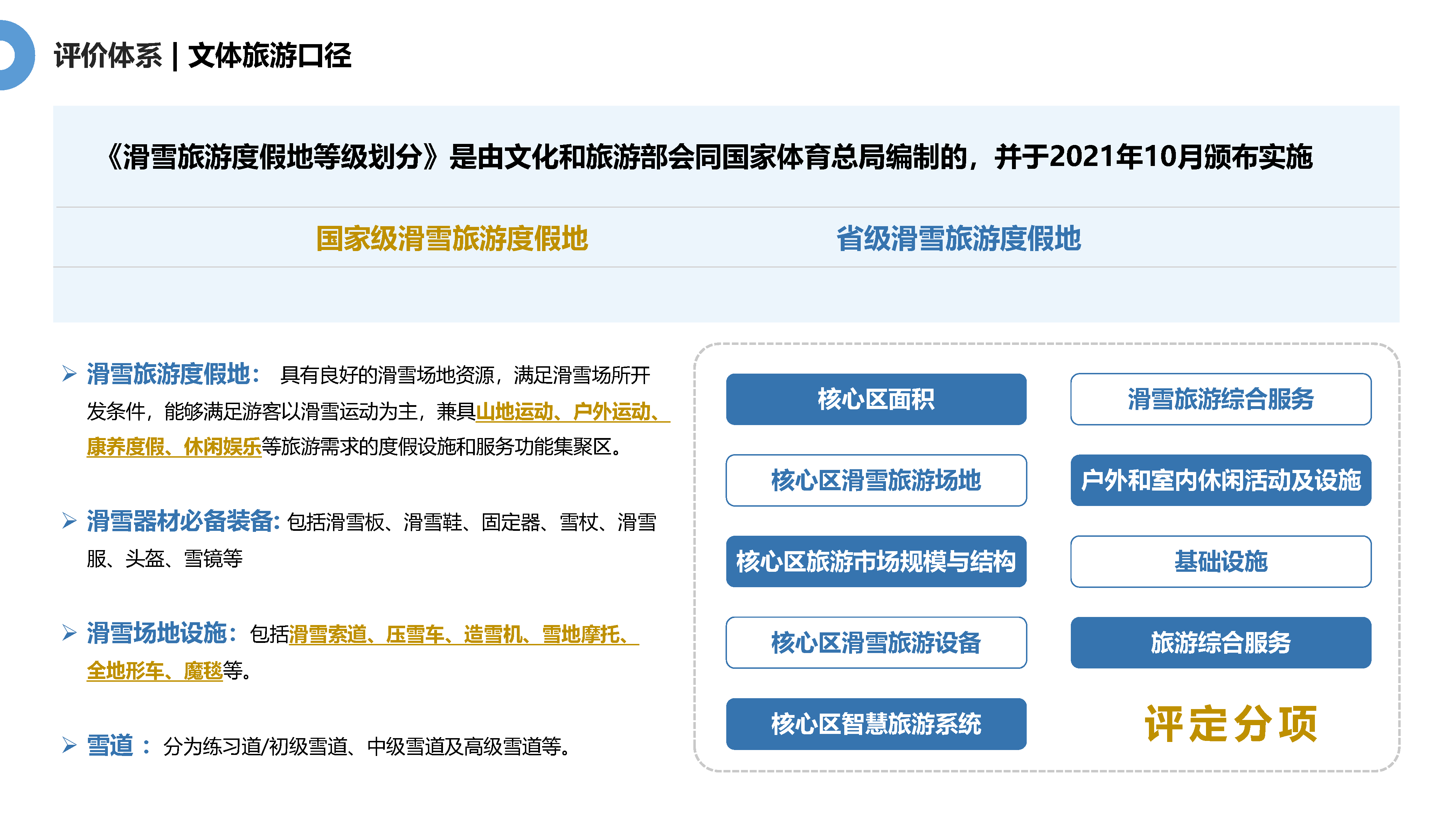The height and width of the screenshot is (819, 1456).
Task: Click the text 服、头盔、雪镜等
Action: pyautogui.click(x=165, y=558)
